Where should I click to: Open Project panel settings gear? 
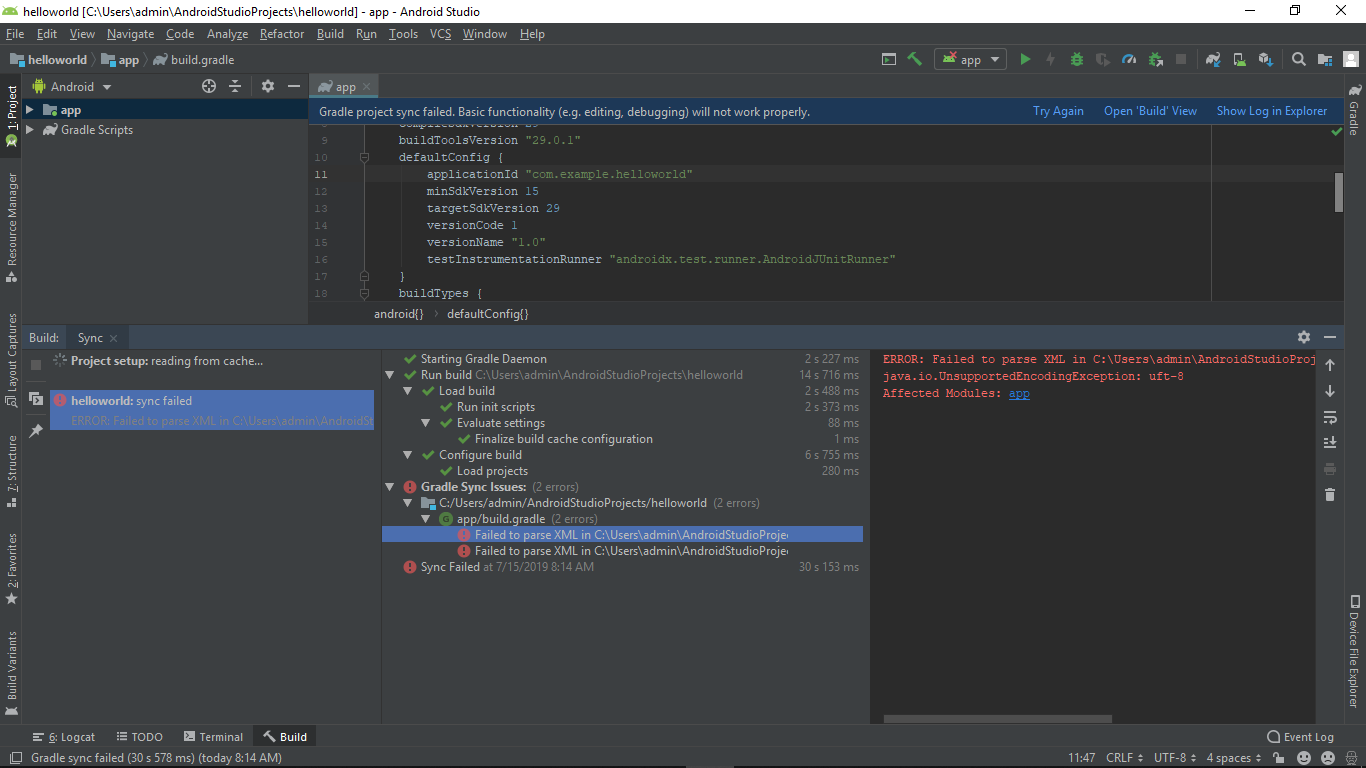click(268, 86)
